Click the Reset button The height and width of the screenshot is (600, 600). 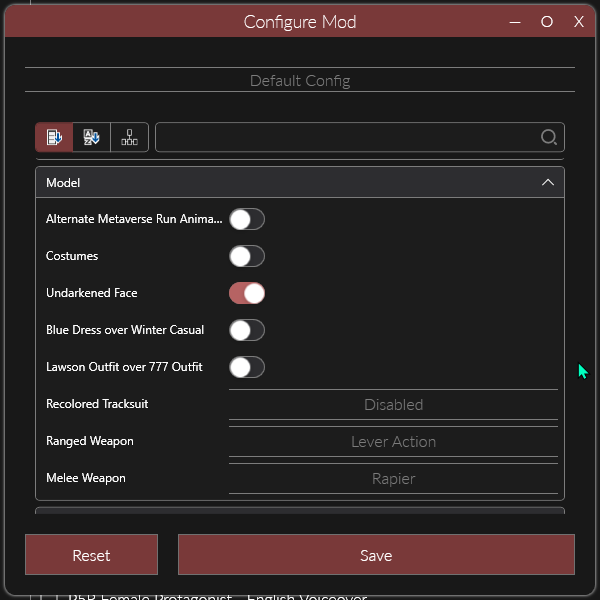coord(91,554)
